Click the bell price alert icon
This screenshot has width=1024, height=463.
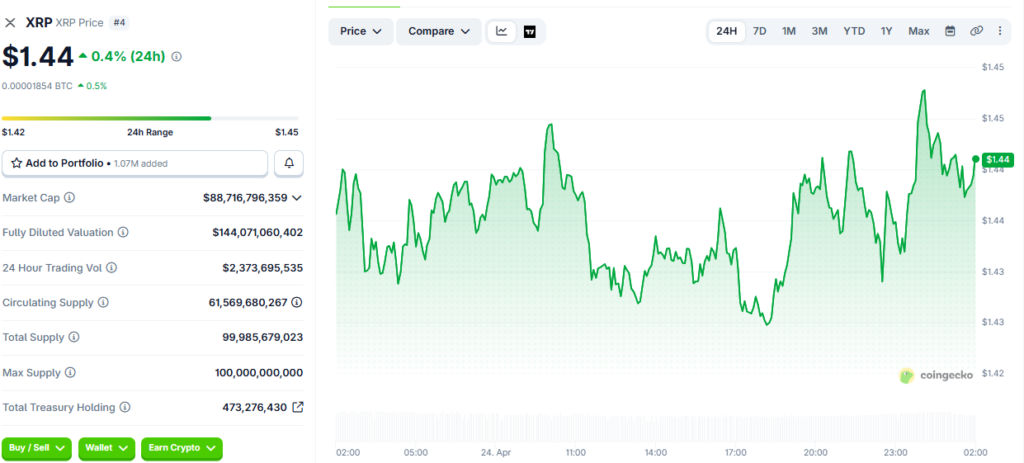tap(289, 163)
